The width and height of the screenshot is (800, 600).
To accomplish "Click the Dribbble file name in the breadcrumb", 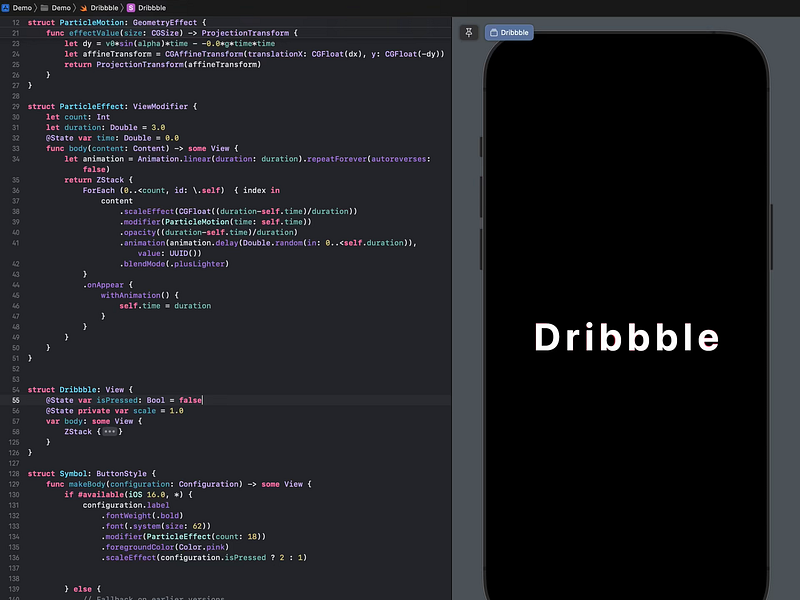I will click(x=104, y=8).
